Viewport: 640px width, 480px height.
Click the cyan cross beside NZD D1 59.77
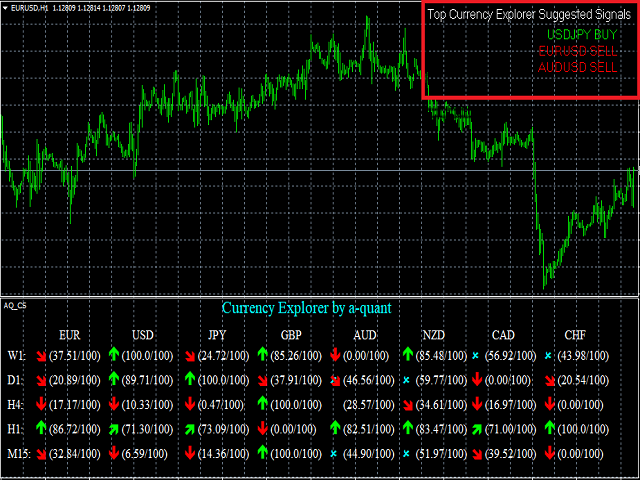pos(406,380)
